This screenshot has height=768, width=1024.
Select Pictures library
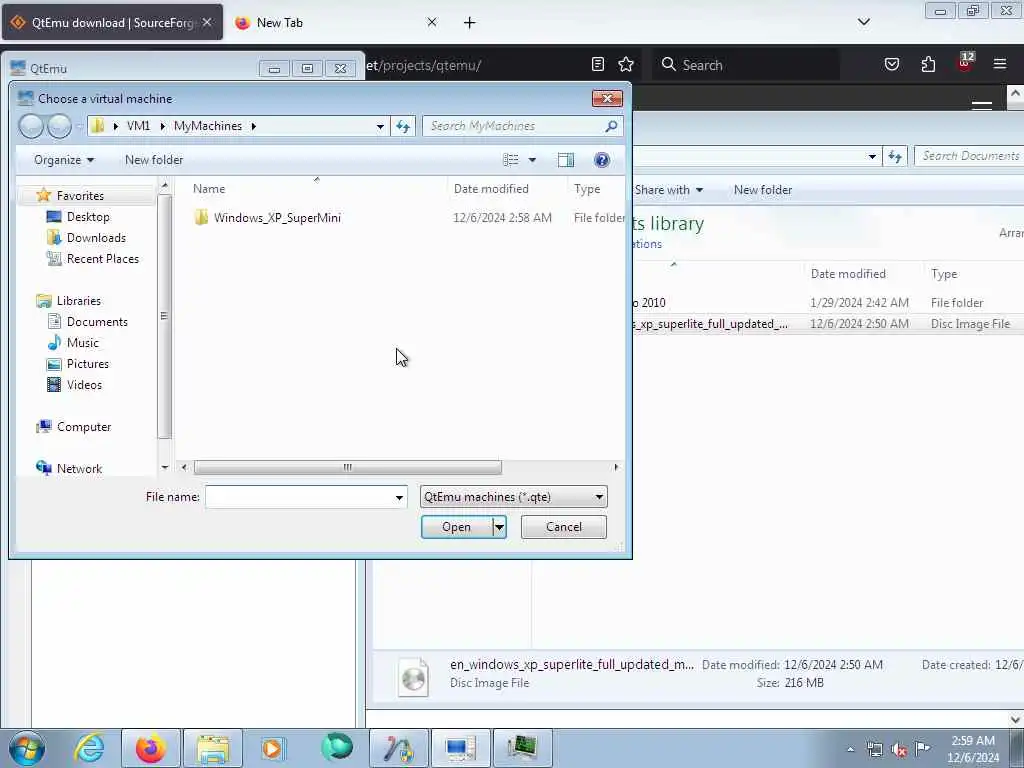click(x=88, y=364)
